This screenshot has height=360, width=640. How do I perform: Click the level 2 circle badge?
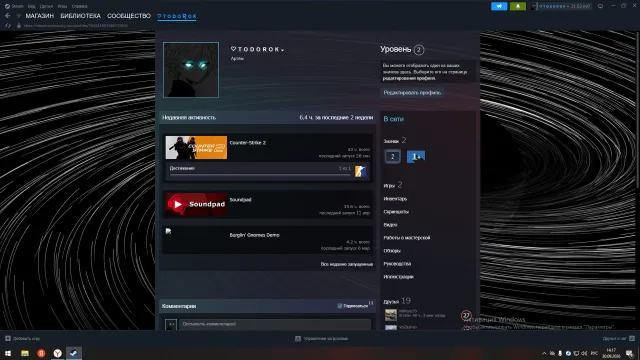pyautogui.click(x=418, y=50)
